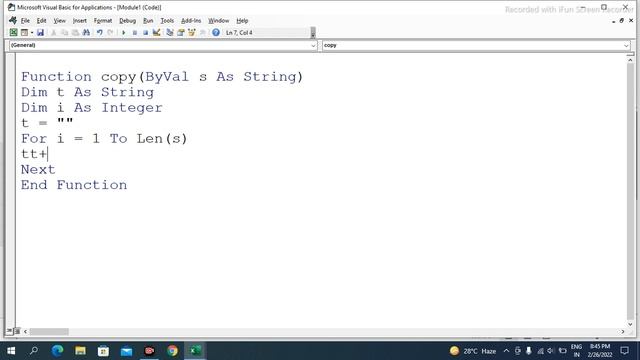
Task: Open the Edit menu
Action: pos(41,20)
